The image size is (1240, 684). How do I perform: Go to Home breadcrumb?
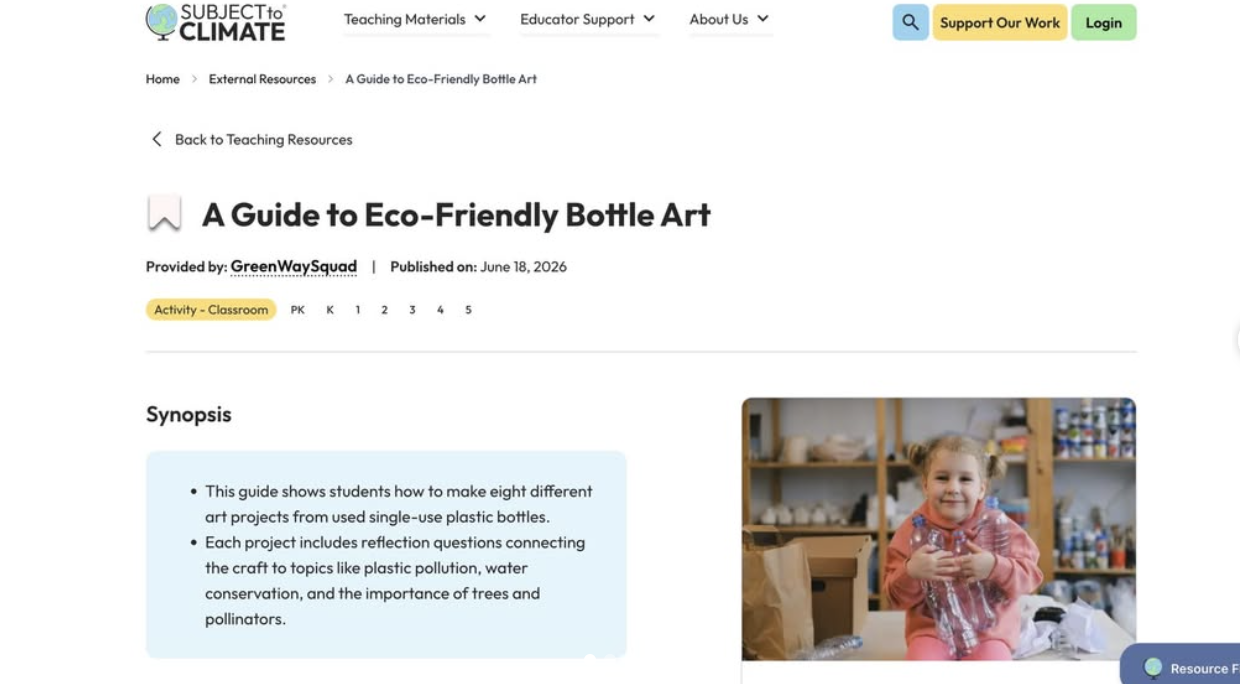(163, 79)
